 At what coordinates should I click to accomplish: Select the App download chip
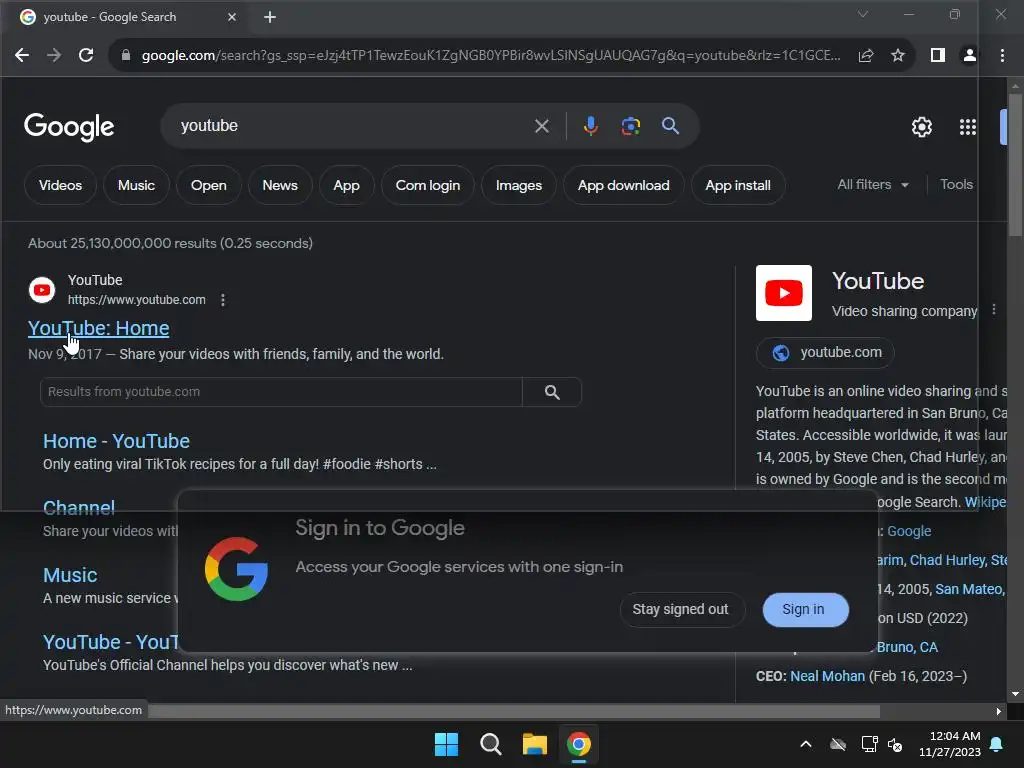click(624, 185)
